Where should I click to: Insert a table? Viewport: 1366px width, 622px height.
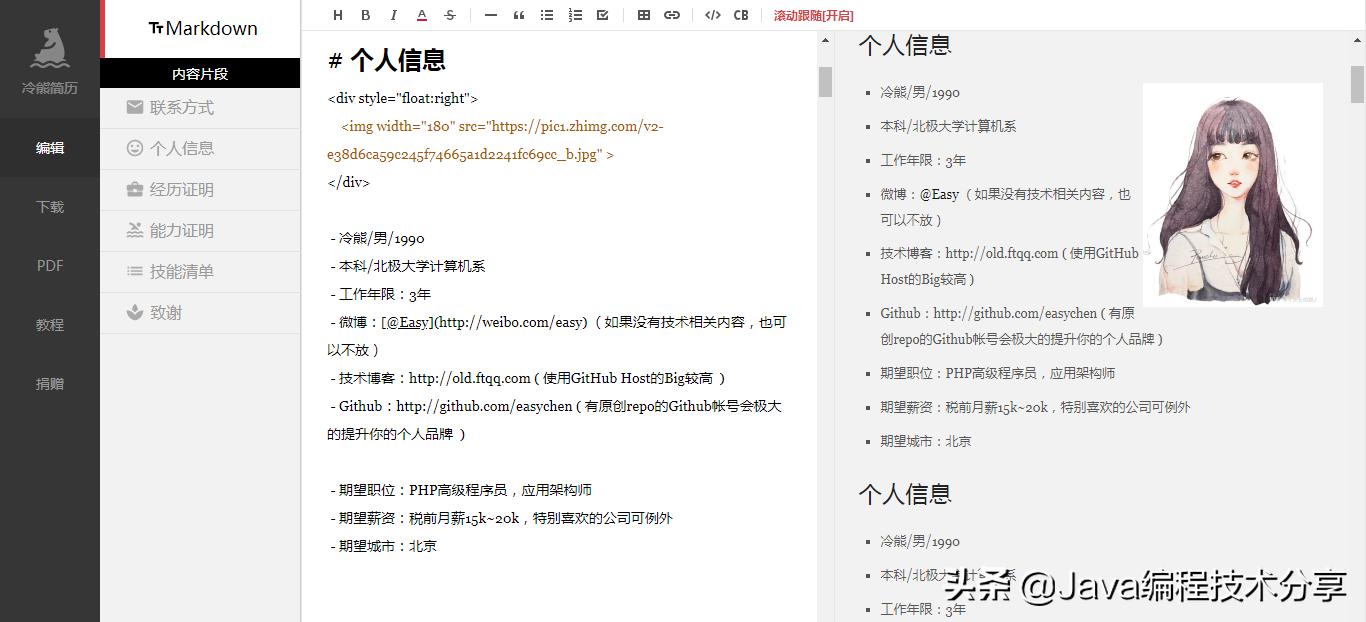click(x=643, y=15)
